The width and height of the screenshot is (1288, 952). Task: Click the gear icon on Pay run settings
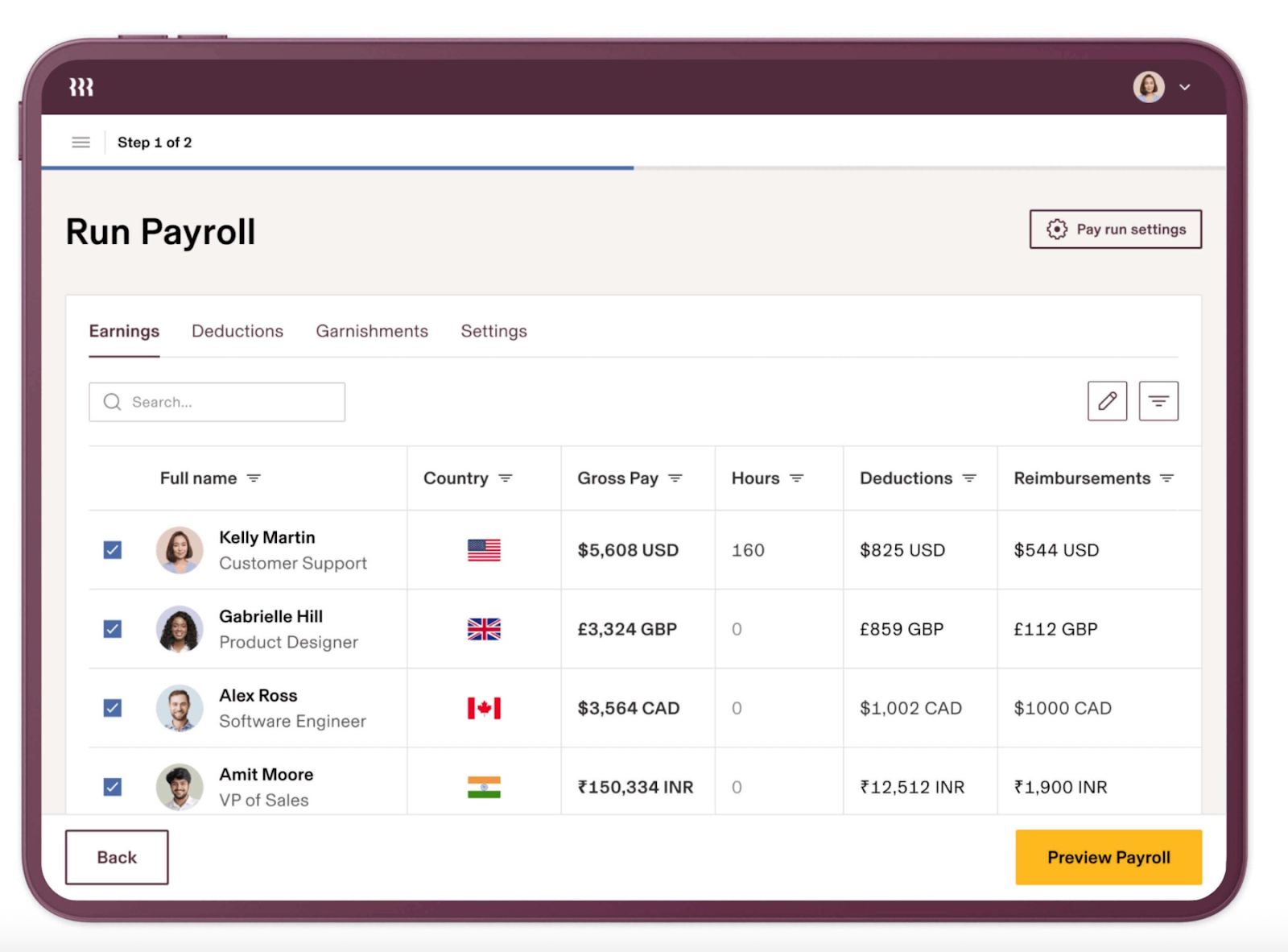pos(1058,229)
